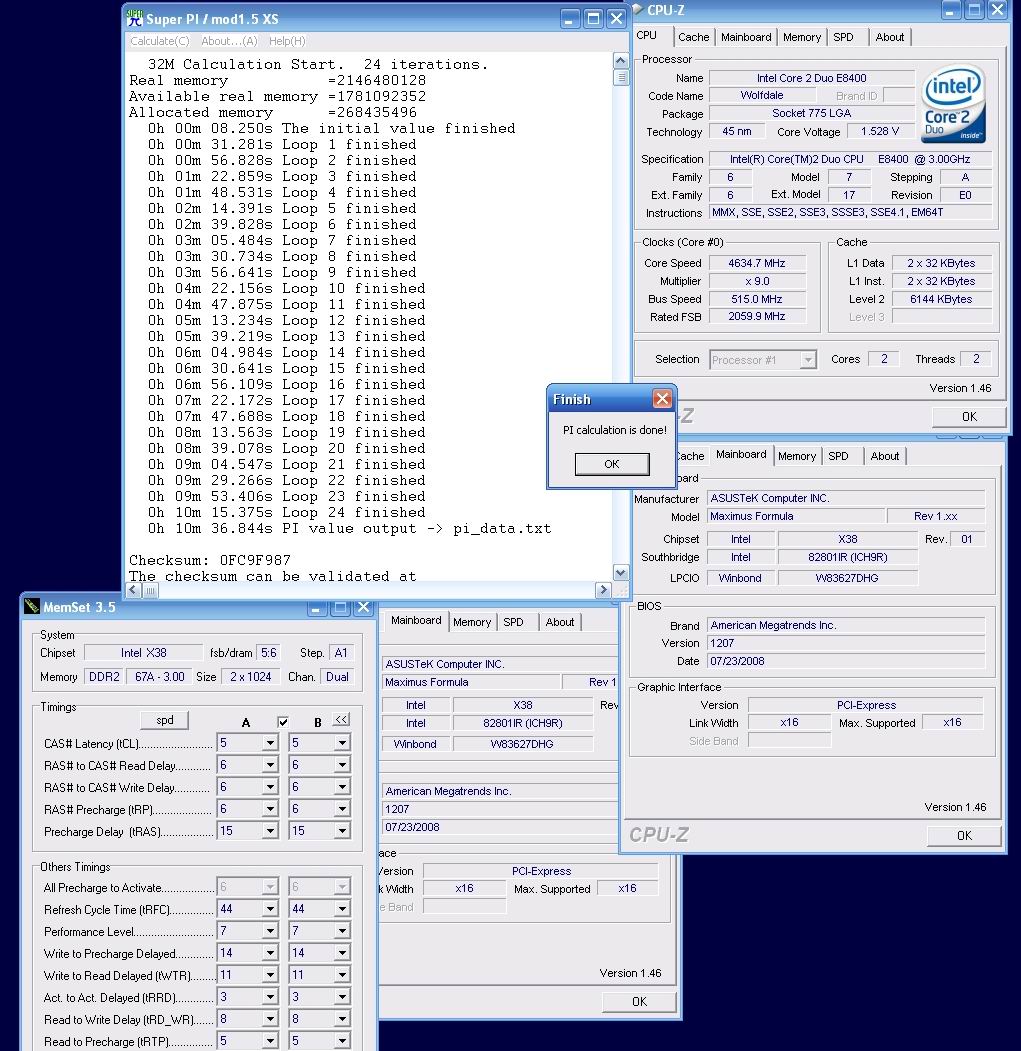This screenshot has width=1021, height=1051.
Task: Click OK in middle CPU-Z Mainboard window
Action: point(964,836)
